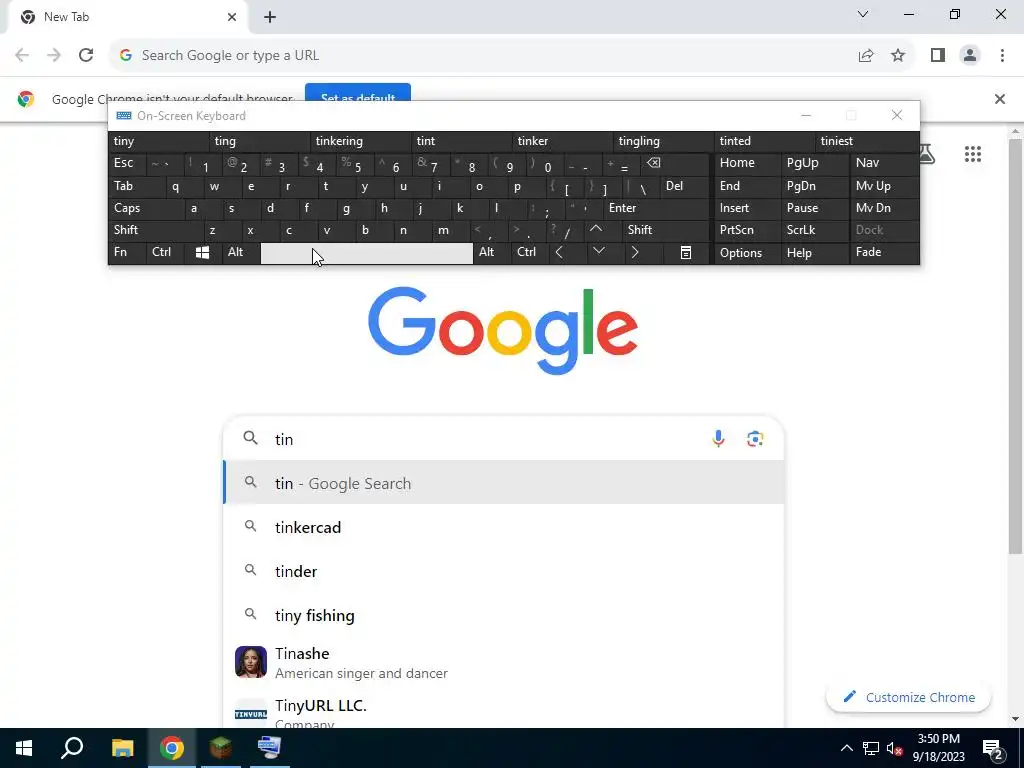
Task: Close the New Tab tab
Action: click(232, 17)
